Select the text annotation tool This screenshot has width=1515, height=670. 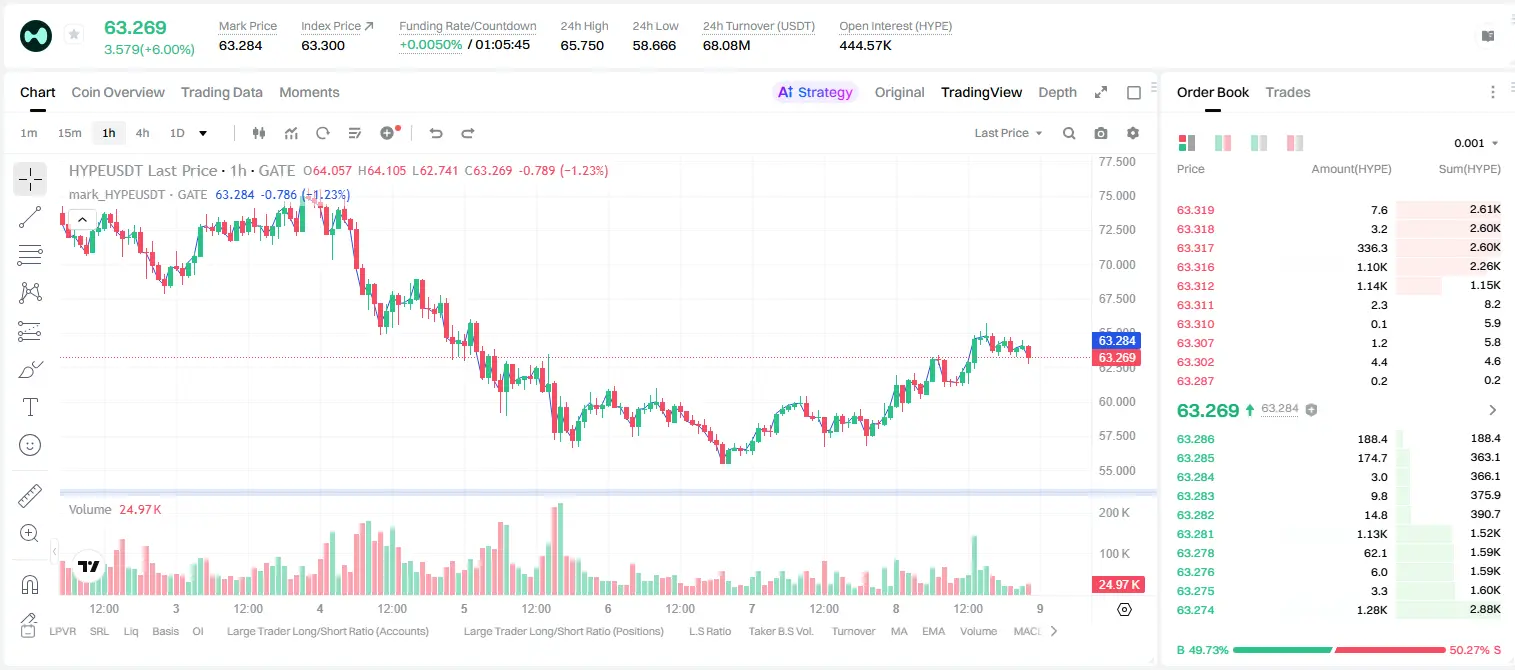point(30,407)
